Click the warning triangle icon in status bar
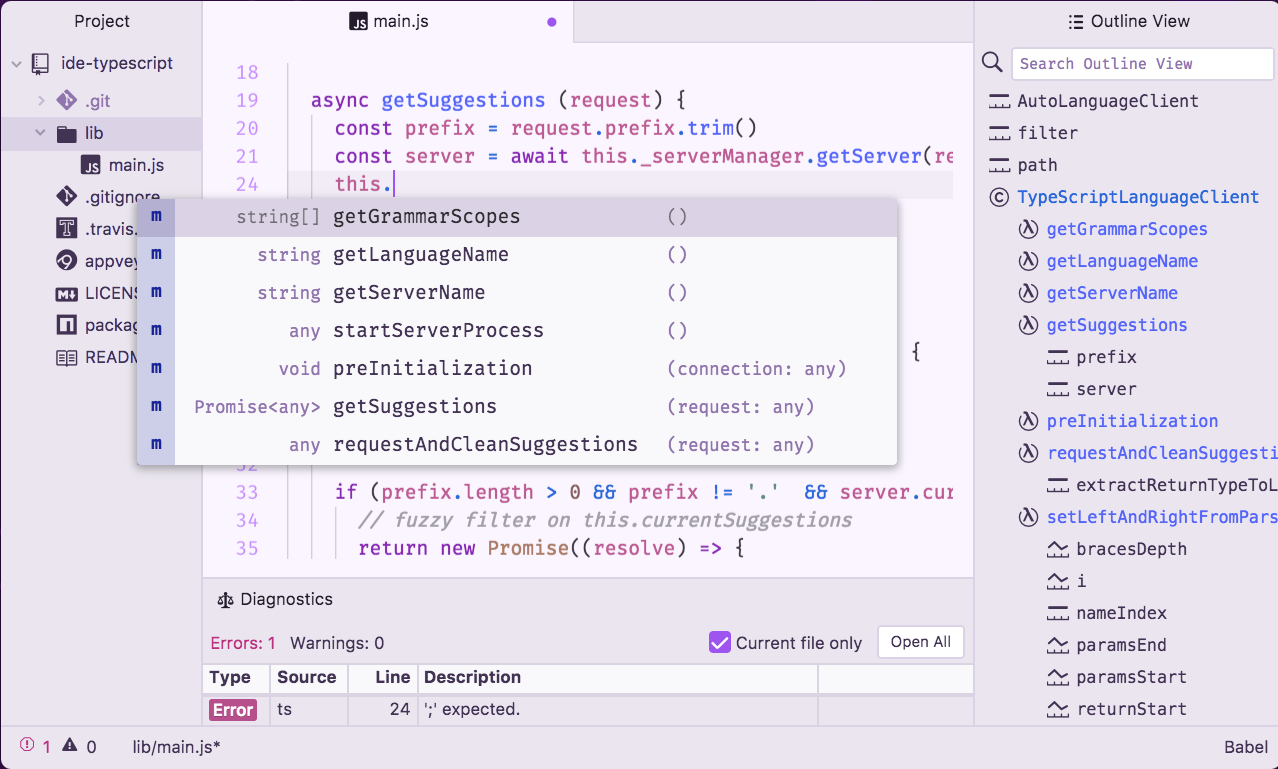This screenshot has width=1278, height=769. [x=70, y=746]
